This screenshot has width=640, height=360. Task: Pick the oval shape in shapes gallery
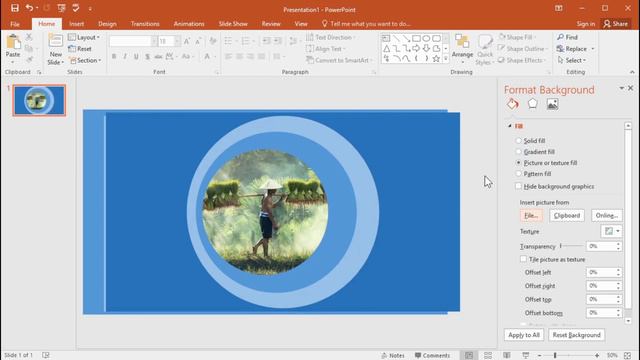click(426, 38)
